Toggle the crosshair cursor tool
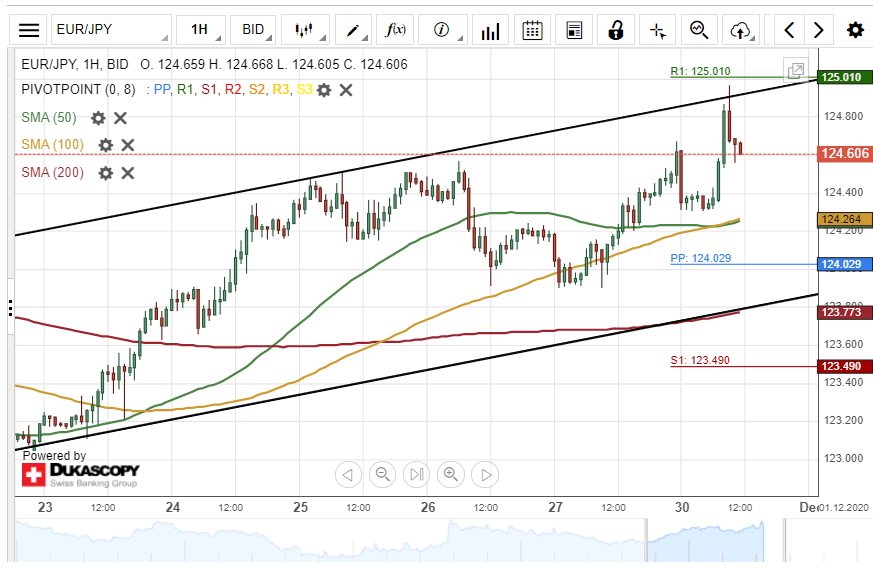This screenshot has height=569, width=873. (657, 30)
